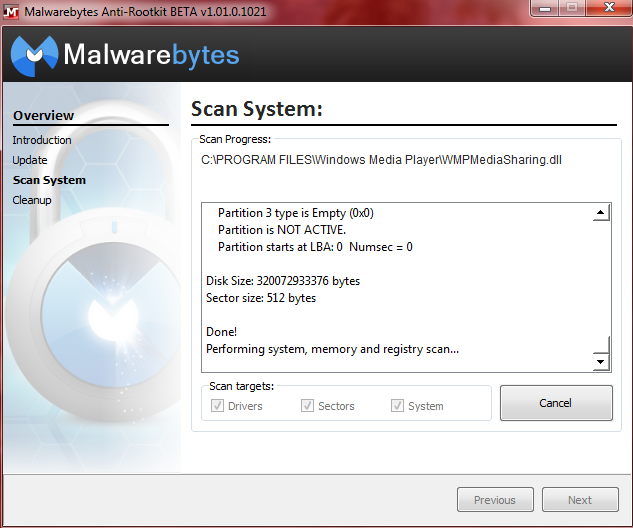633x528 pixels.
Task: Toggle the System scan target checkbox
Action: pos(397,406)
